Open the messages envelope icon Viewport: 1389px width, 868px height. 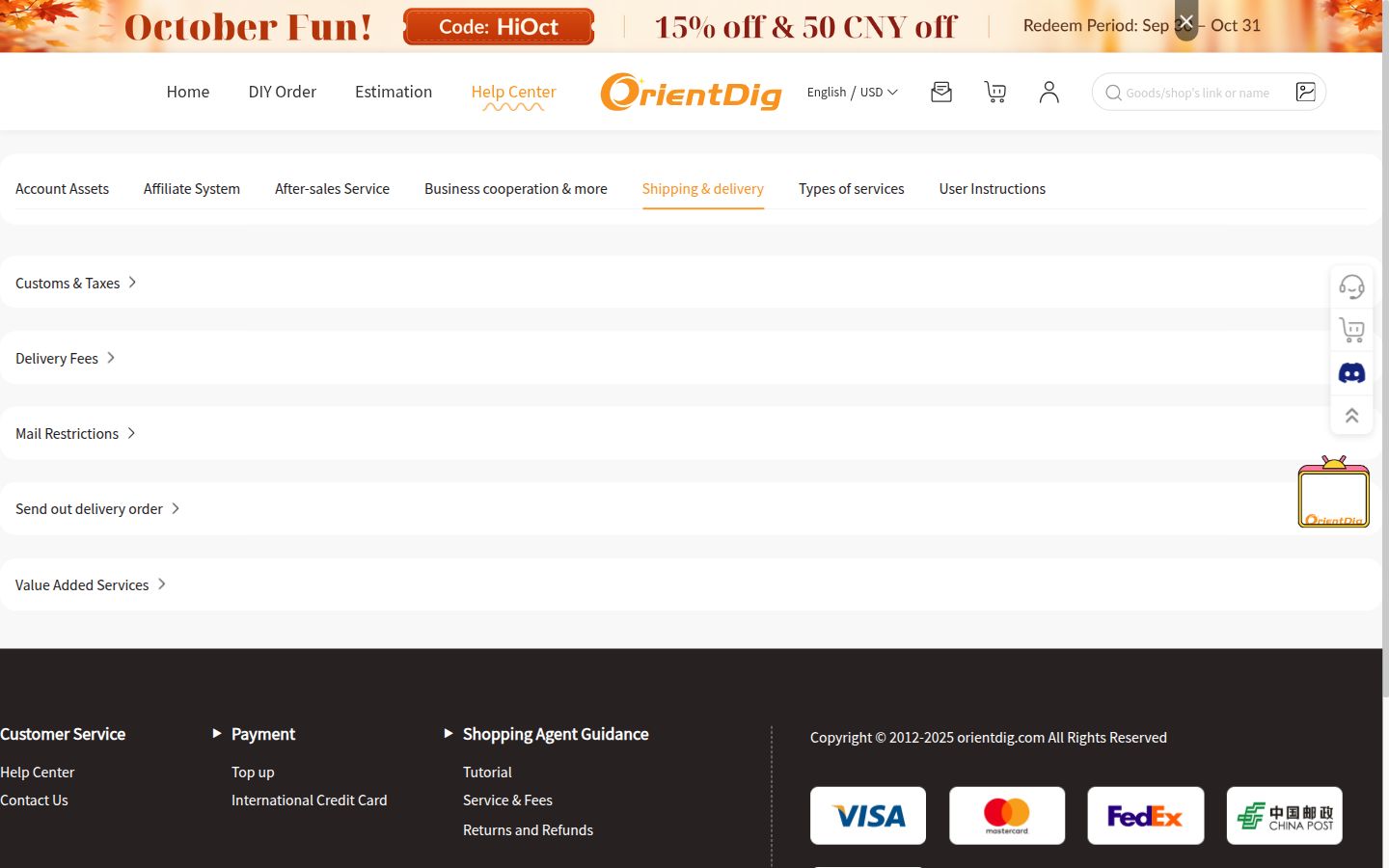(941, 92)
